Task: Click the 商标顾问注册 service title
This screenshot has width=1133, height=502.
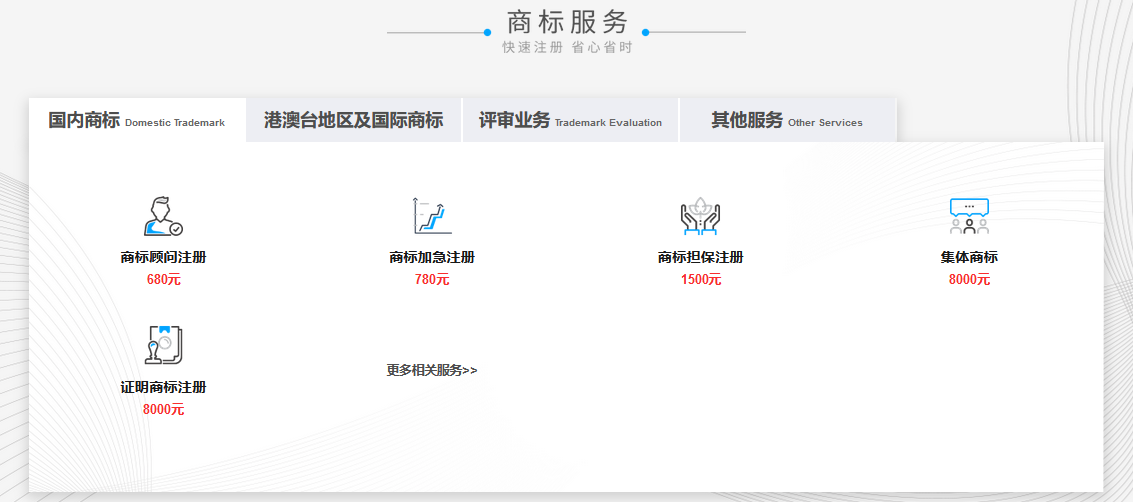Action: (164, 258)
